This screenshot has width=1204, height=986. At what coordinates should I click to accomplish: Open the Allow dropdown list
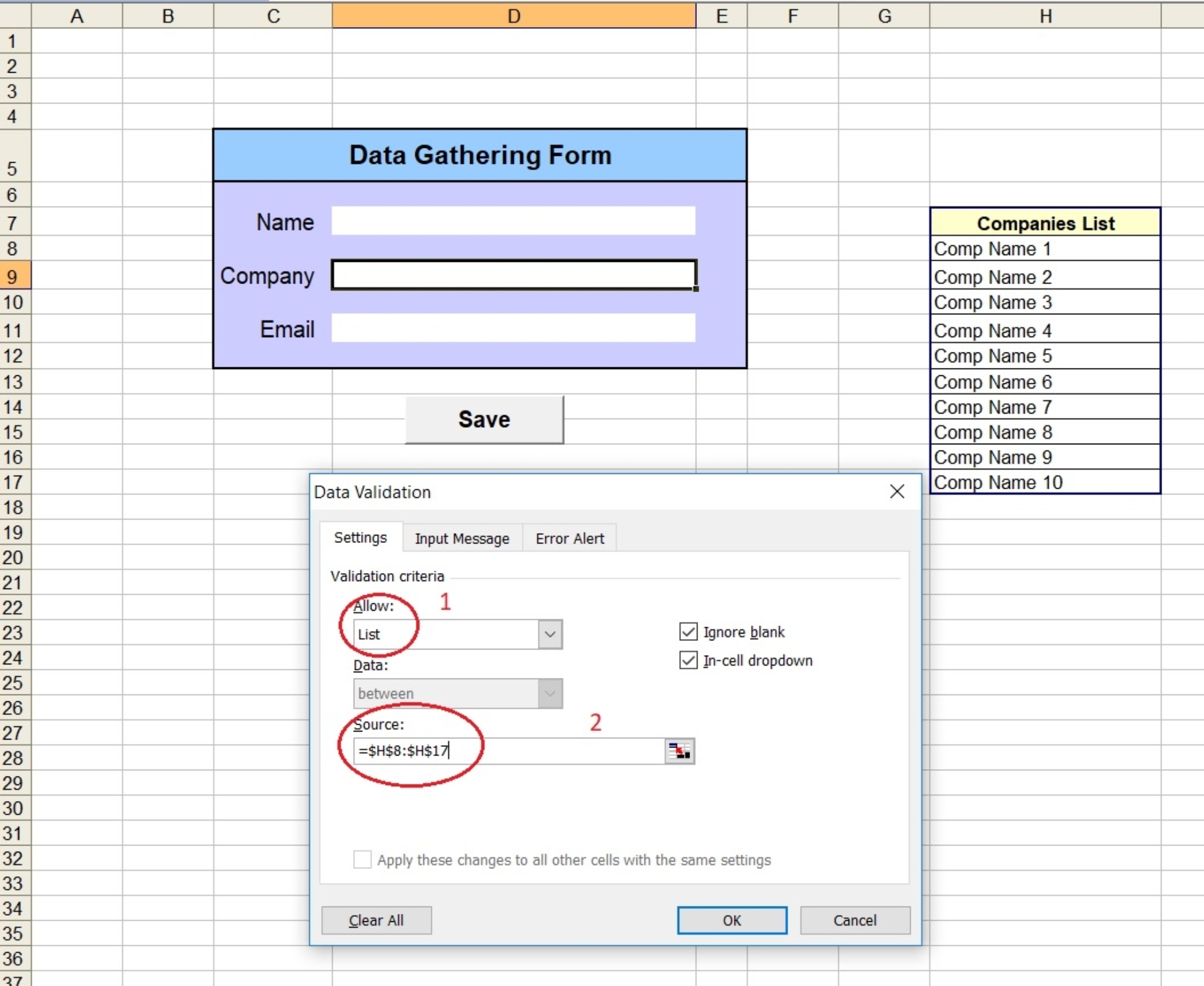550,634
